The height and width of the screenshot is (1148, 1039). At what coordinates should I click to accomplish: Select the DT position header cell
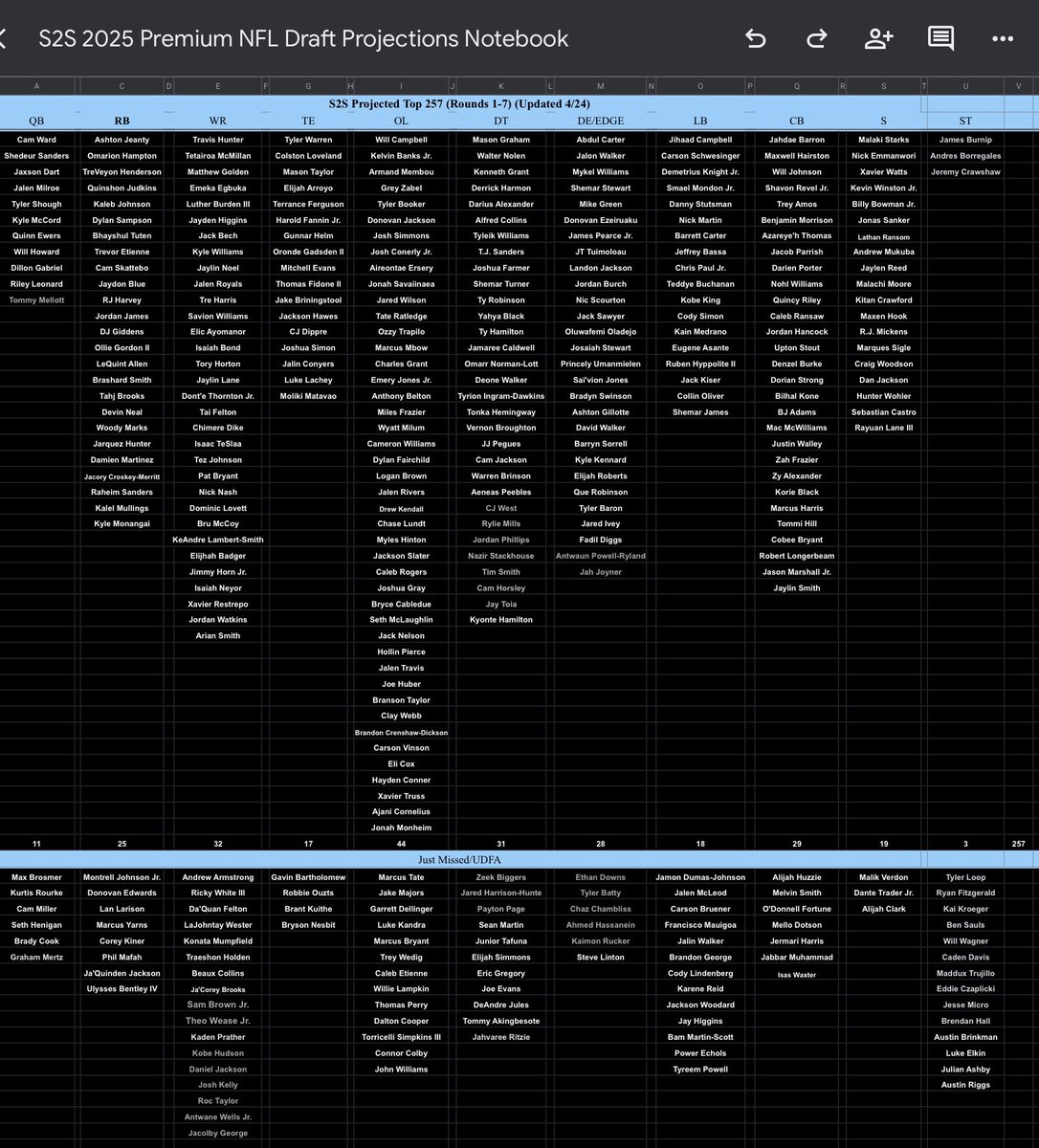501,121
